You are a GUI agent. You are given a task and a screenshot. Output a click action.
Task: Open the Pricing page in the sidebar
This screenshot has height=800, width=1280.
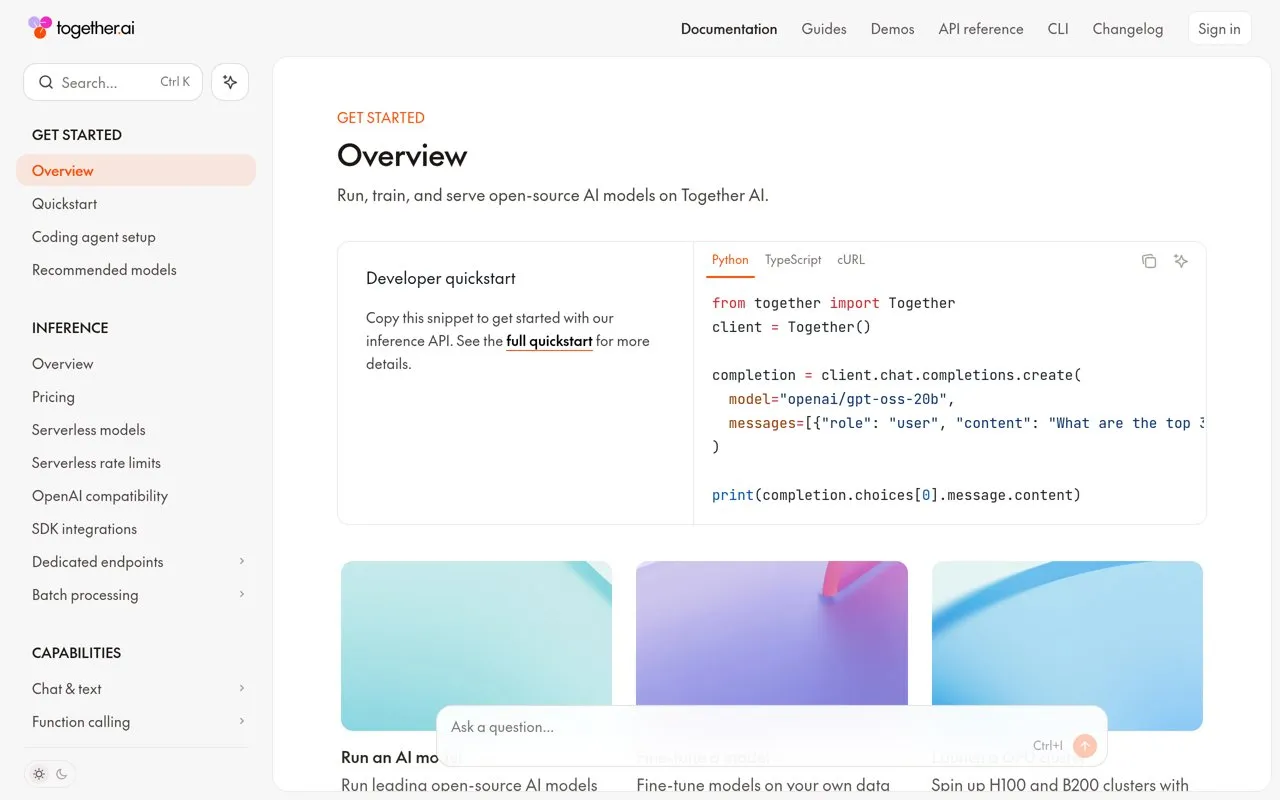click(x=136, y=397)
